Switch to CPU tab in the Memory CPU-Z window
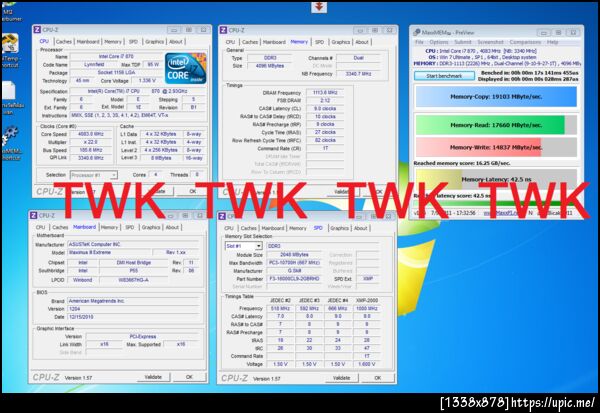The width and height of the screenshot is (600, 413). pyautogui.click(x=230, y=42)
